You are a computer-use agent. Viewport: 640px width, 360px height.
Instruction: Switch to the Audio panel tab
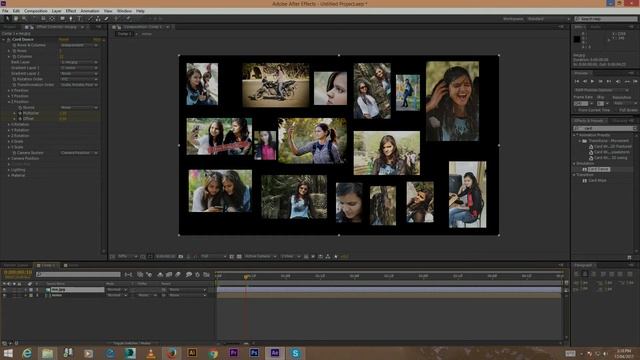point(595,27)
